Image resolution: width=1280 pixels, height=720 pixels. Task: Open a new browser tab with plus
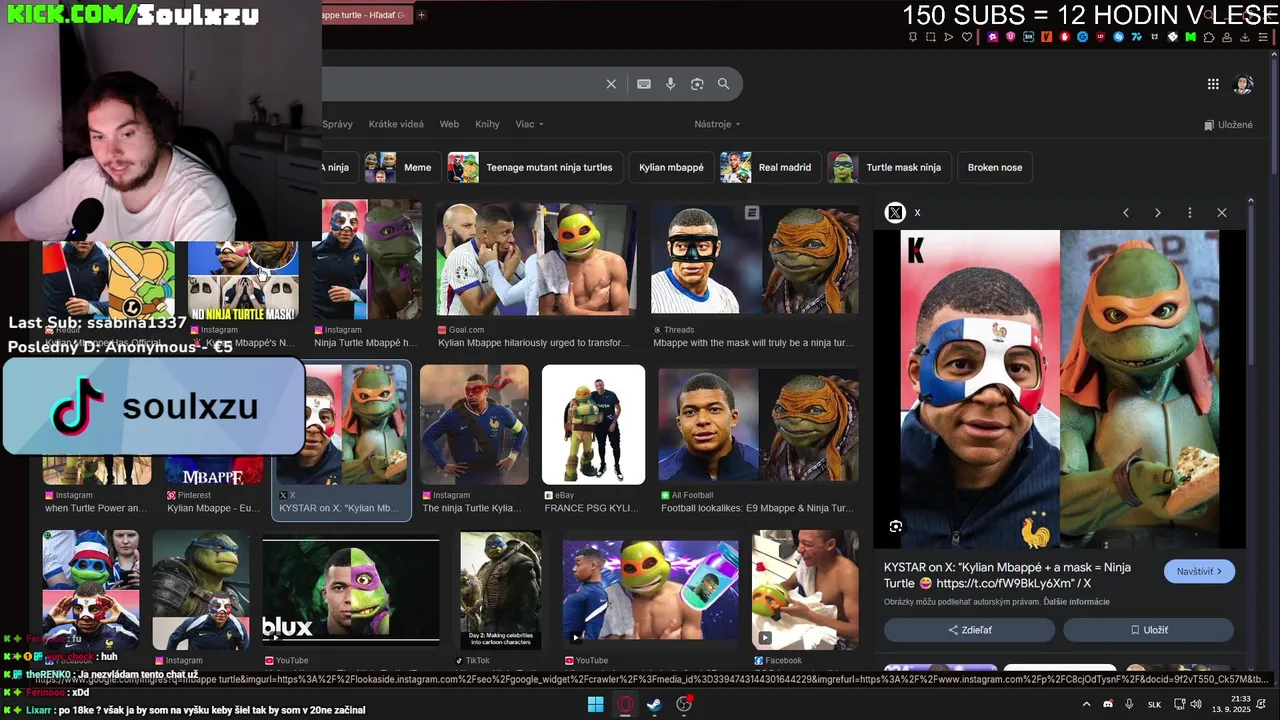(421, 15)
